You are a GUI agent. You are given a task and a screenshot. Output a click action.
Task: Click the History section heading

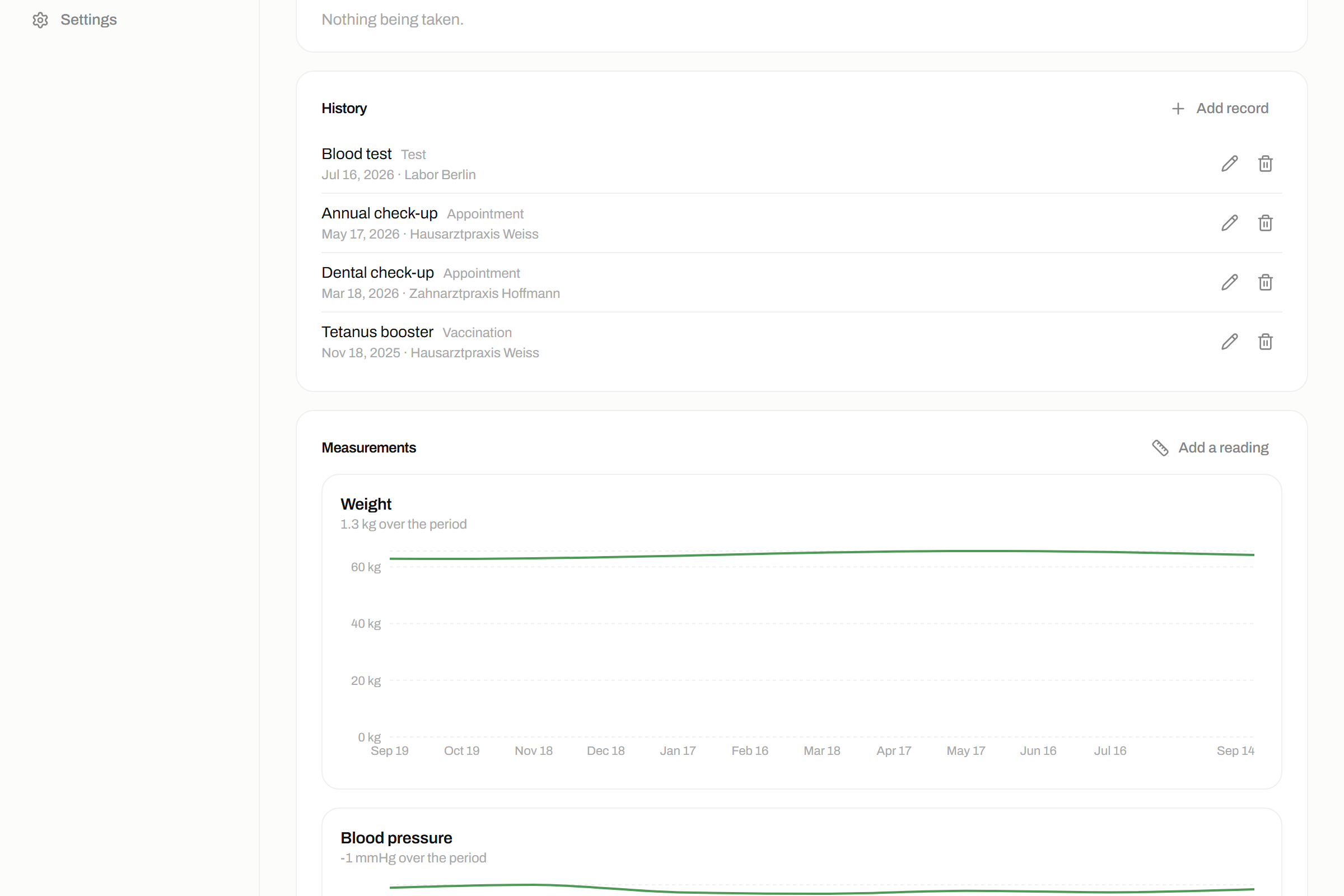(344, 109)
